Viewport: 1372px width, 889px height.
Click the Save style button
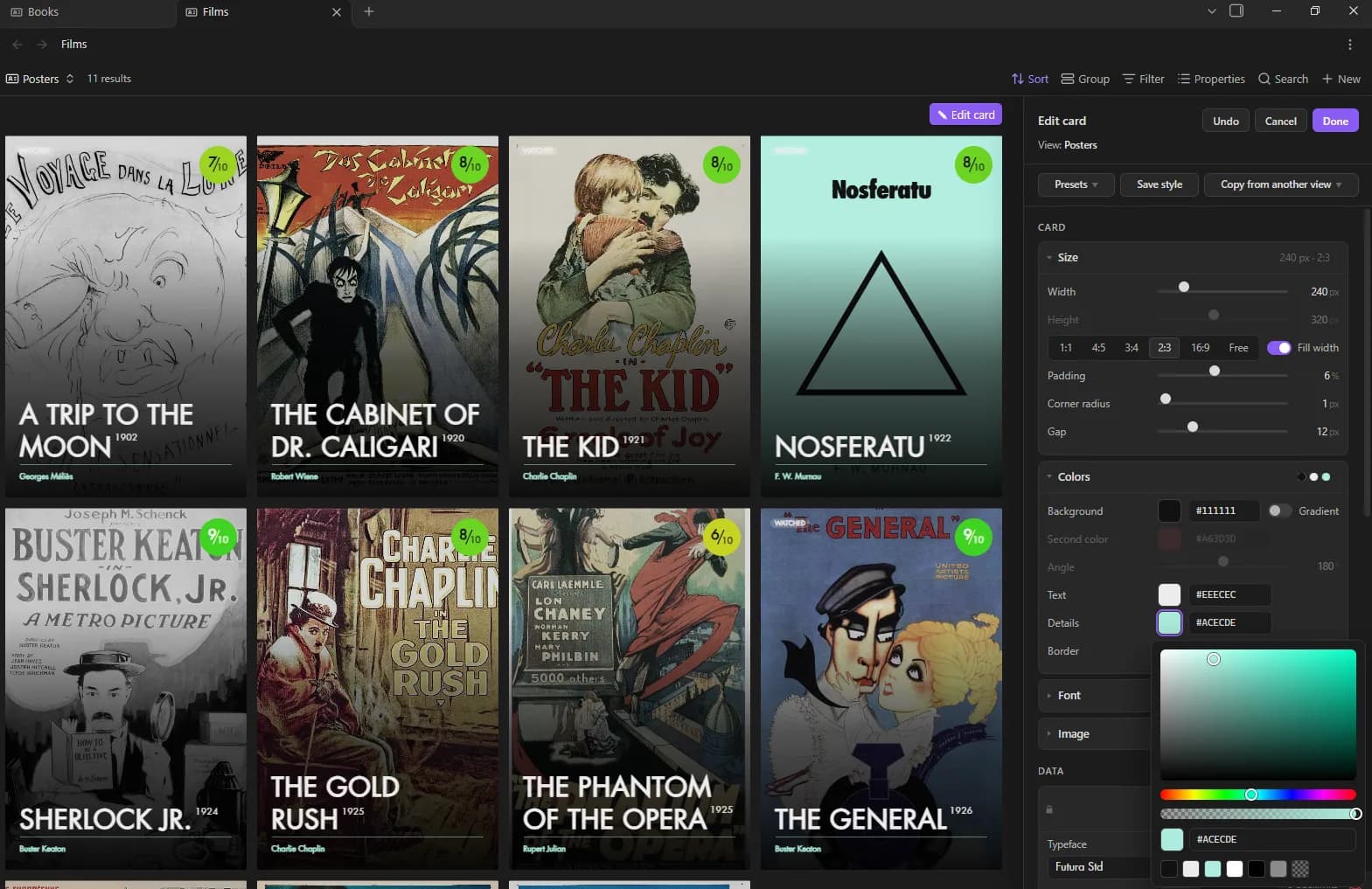point(1160,184)
